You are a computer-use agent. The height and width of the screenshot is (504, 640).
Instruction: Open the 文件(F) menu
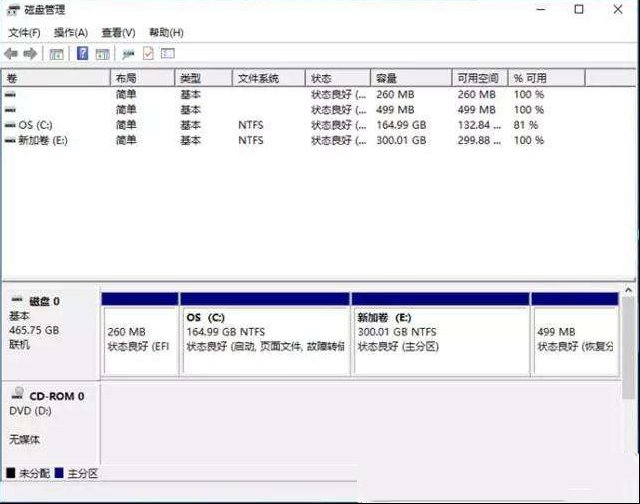coord(24,33)
